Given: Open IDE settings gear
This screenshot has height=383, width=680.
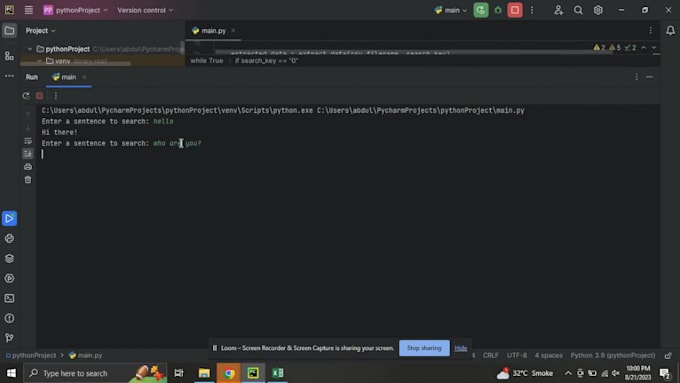Looking at the screenshot, I should click(x=598, y=10).
